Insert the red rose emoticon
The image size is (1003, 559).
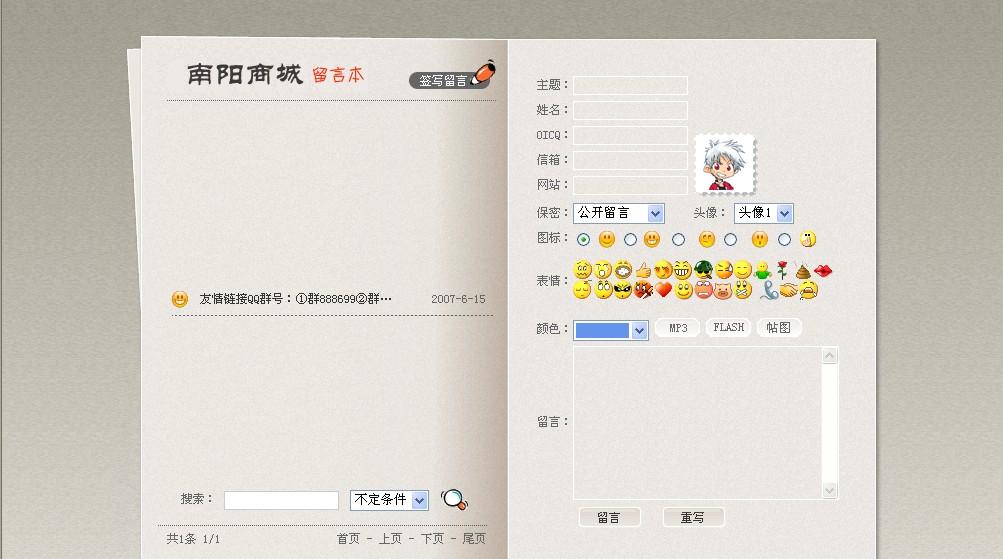[782, 270]
